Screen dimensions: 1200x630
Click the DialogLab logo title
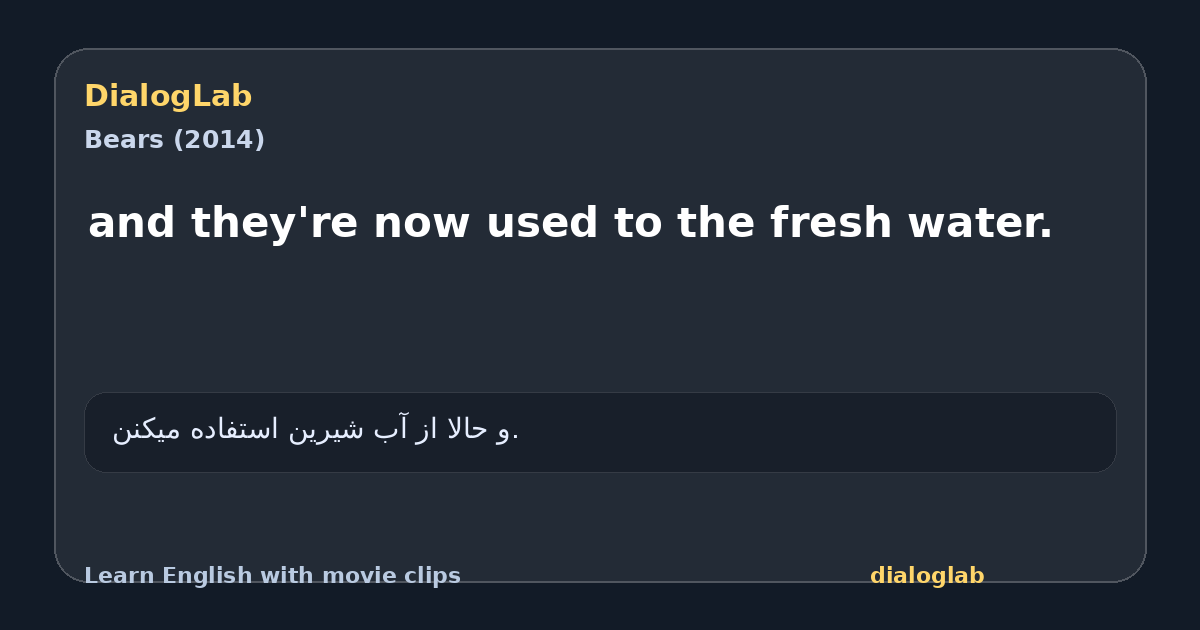168,96
